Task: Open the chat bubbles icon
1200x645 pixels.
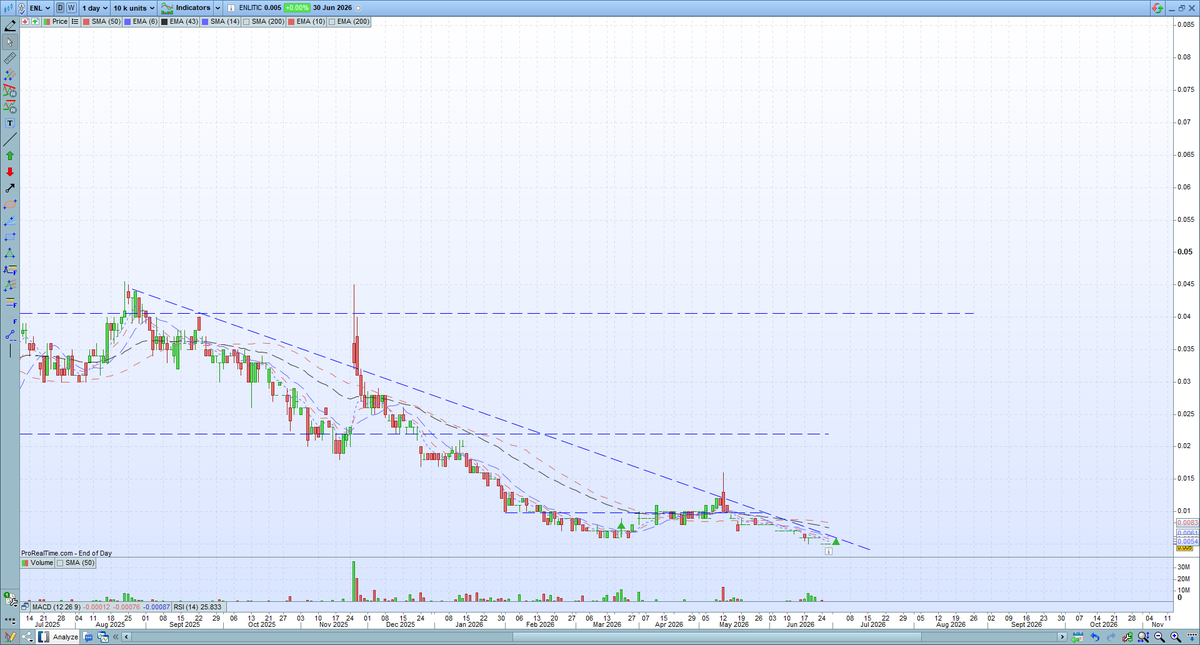Action: pyautogui.click(x=88, y=636)
